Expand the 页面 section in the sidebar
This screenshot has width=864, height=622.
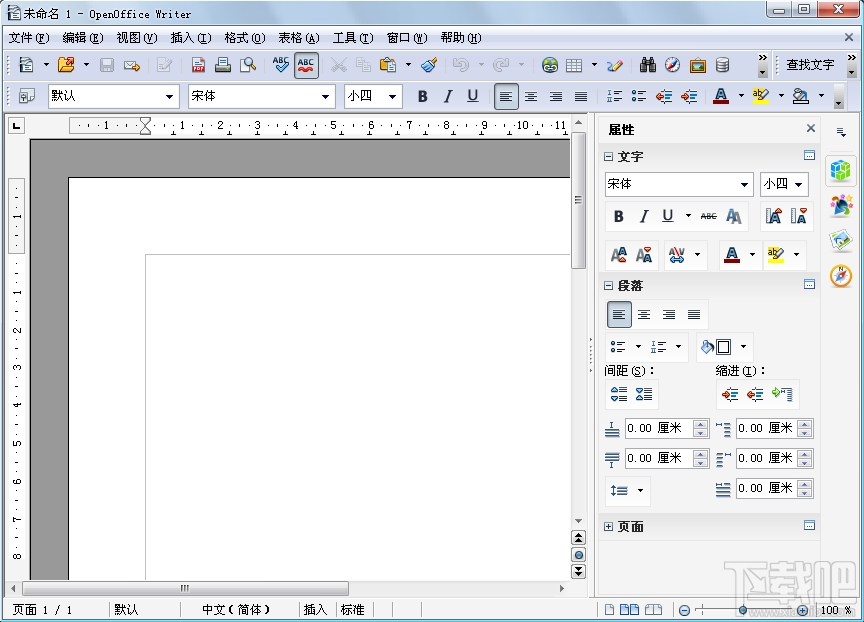[609, 526]
